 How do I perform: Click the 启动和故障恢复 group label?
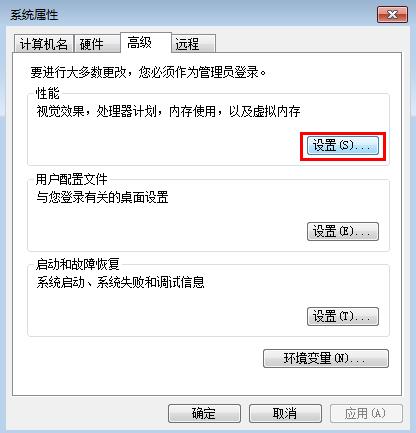tap(77, 264)
